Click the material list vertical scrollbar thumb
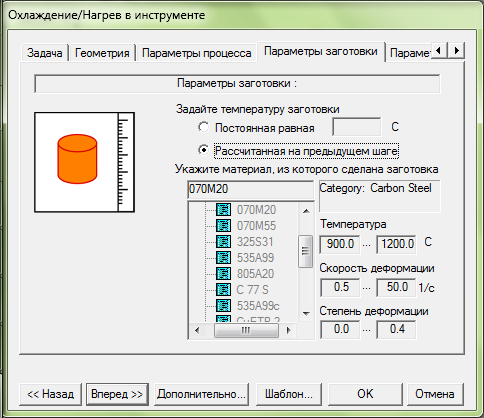This screenshot has height=418, width=484. tap(306, 251)
